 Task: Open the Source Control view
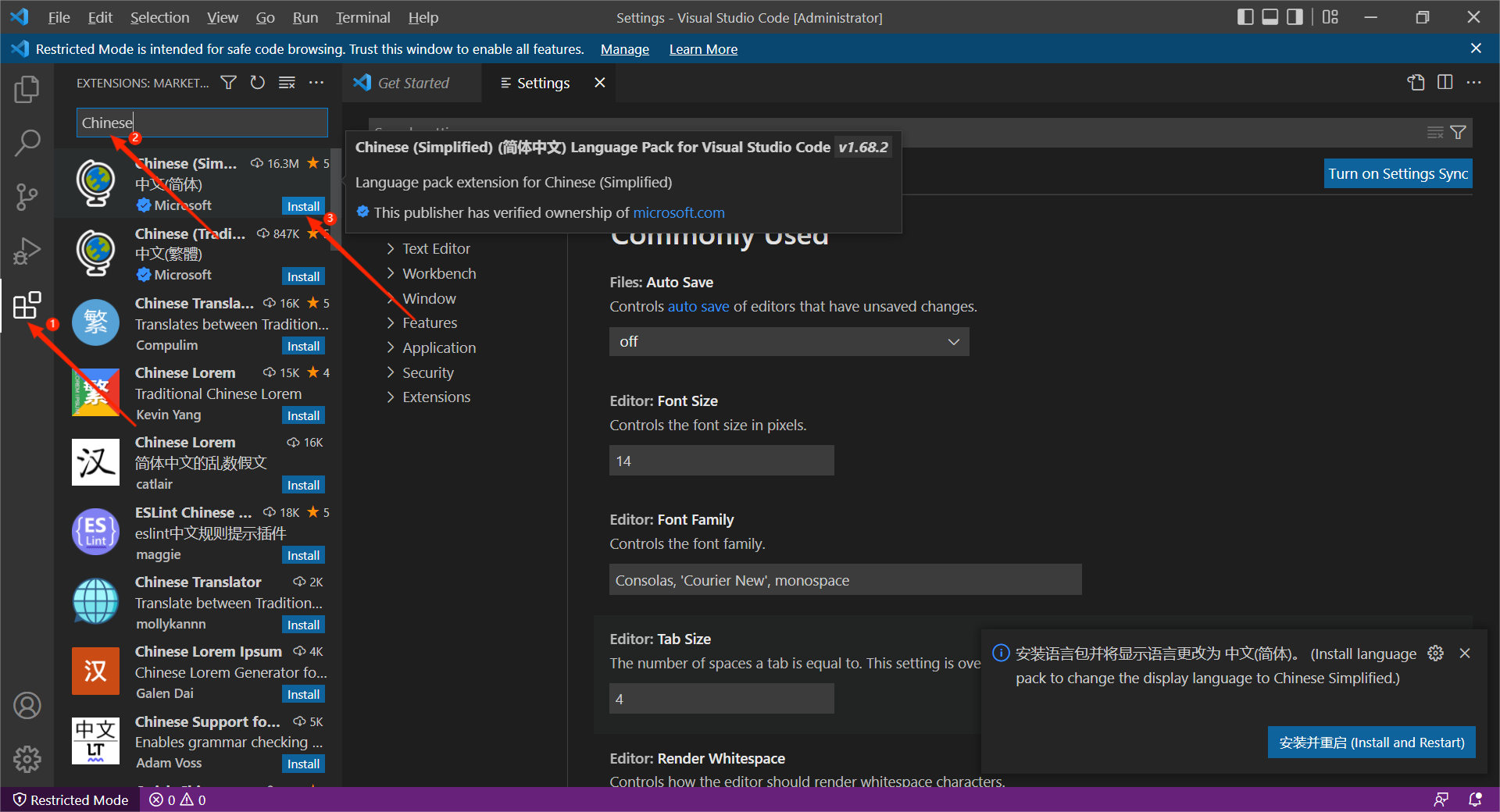point(28,197)
